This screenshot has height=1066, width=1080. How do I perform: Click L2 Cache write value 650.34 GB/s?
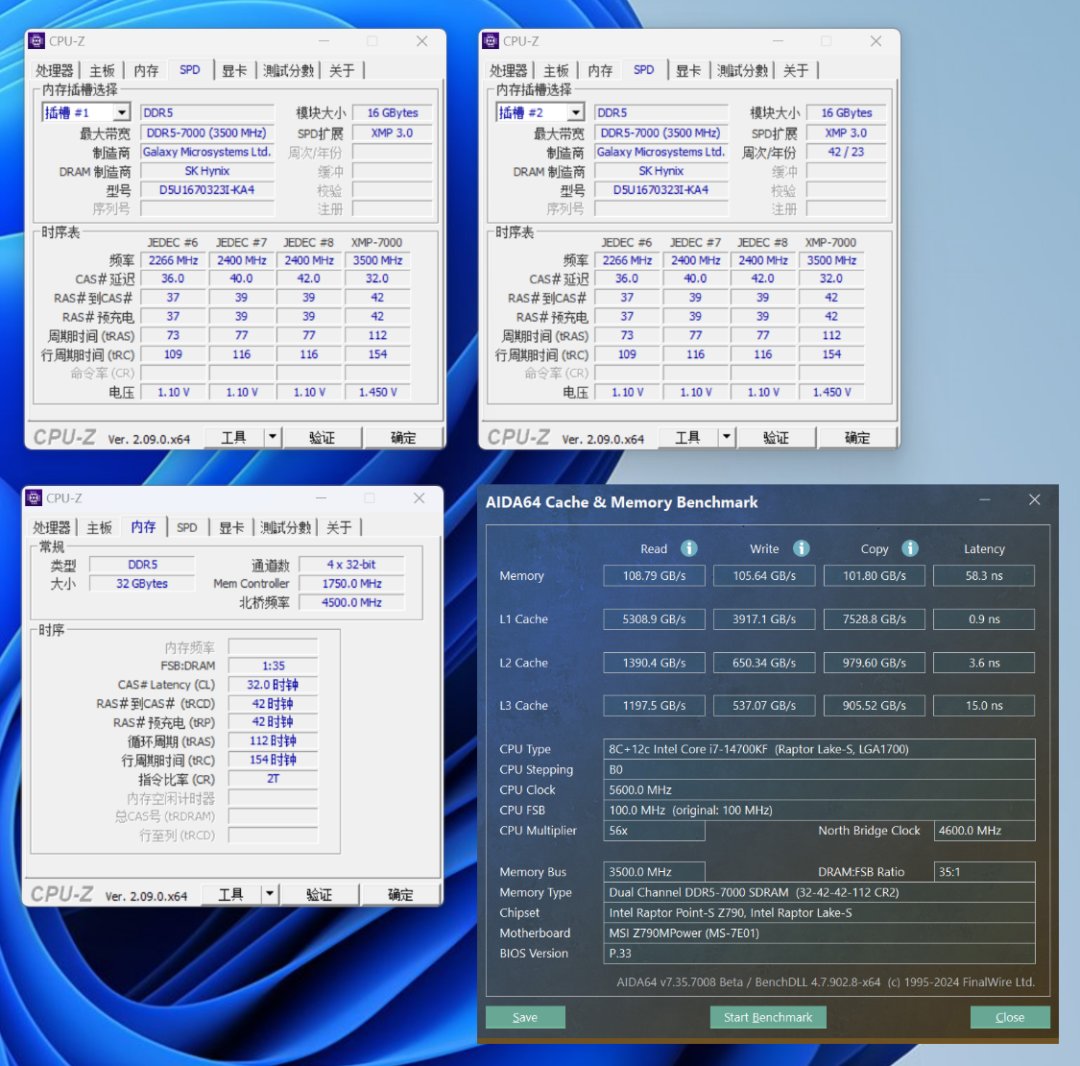[765, 662]
